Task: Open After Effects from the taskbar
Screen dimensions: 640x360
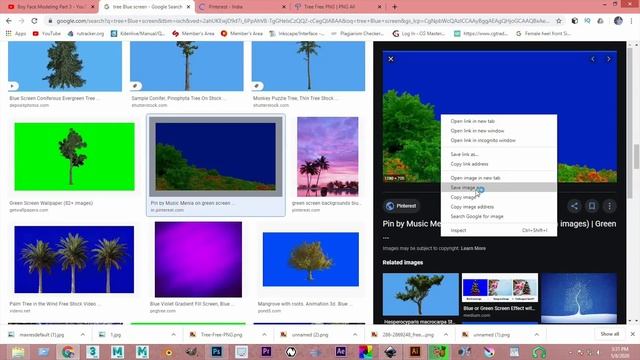Action: (340, 351)
